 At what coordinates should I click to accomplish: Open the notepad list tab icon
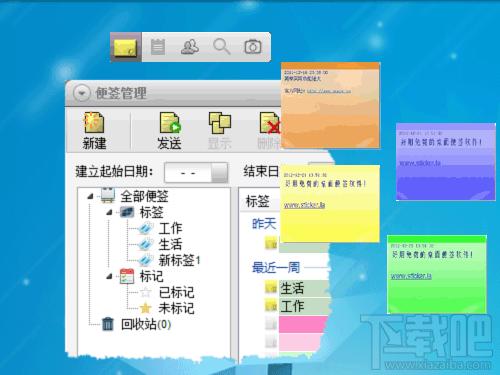point(158,47)
